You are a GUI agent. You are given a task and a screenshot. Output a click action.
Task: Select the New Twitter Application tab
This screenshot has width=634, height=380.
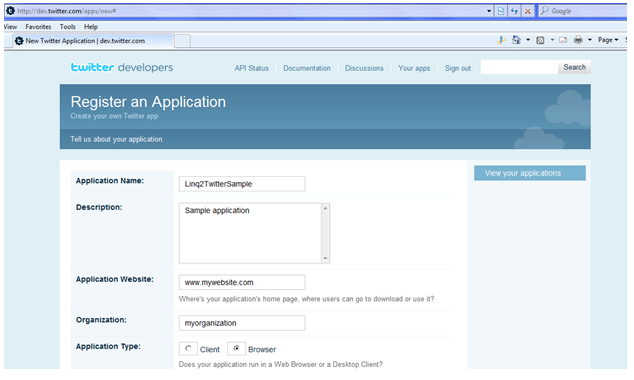pos(92,41)
